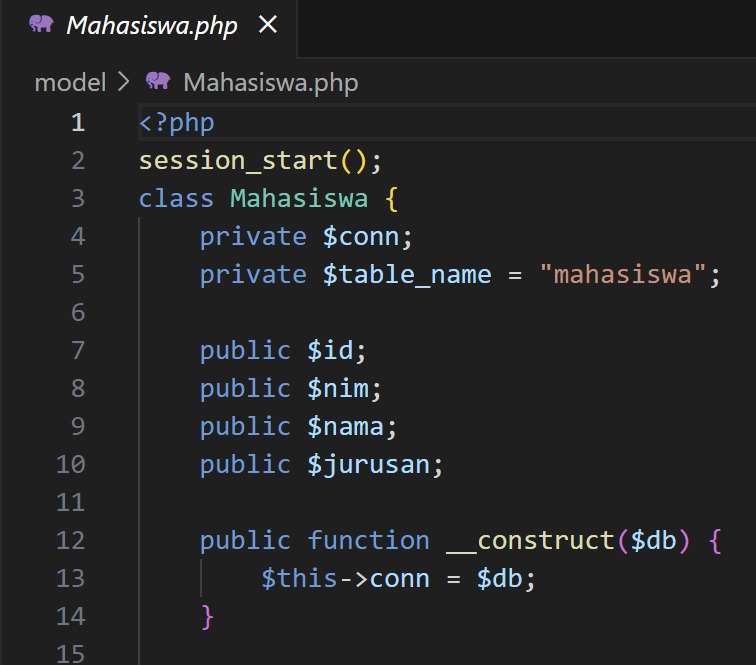Open the Mahasiswa.php breadcrumb item

coord(270,82)
